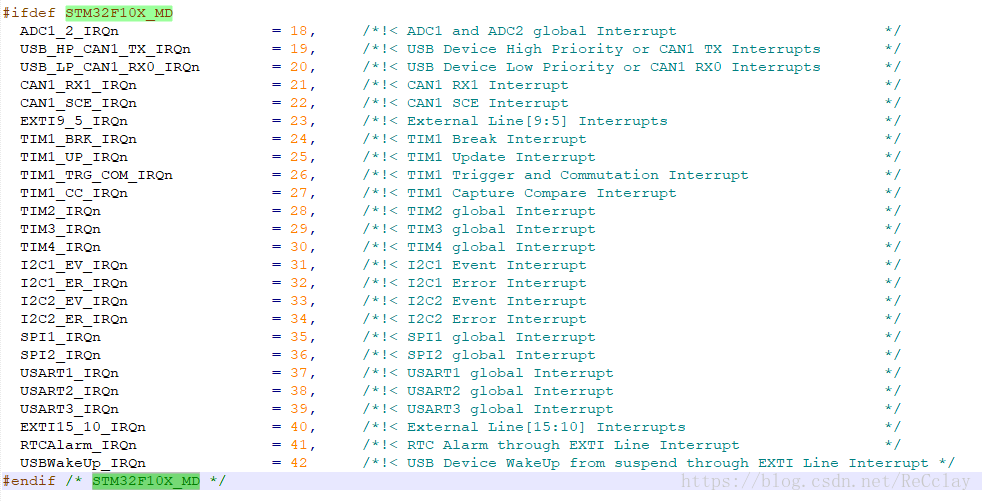Click the comment 'SPI1 global Interrupt'

[501, 338]
